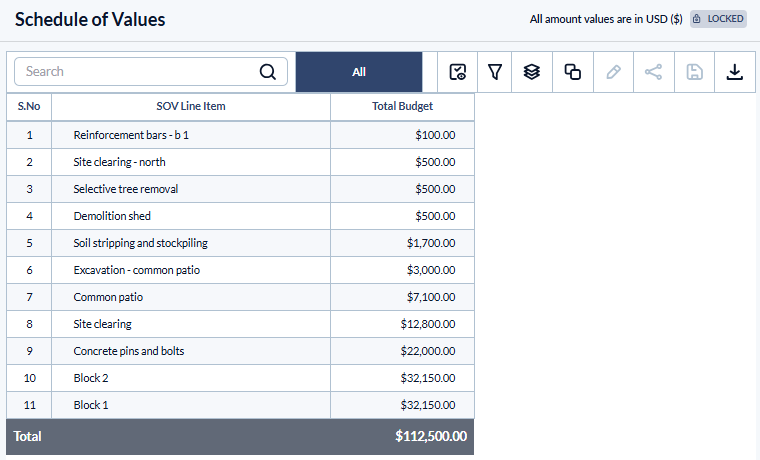Download the schedule of values
Viewport: 760px width, 460px height.
point(735,72)
